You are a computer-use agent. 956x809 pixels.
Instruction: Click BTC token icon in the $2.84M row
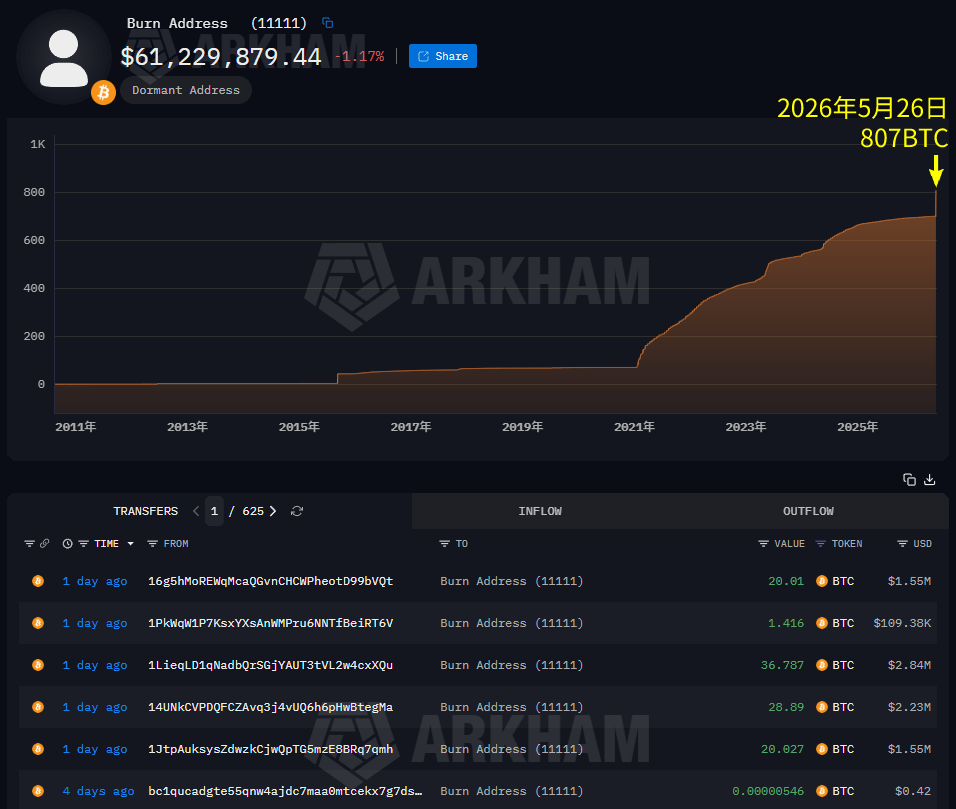tap(822, 665)
